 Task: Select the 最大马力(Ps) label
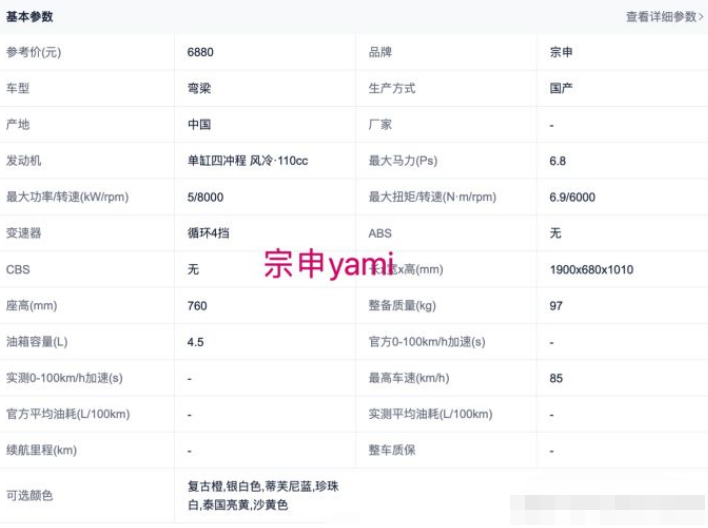[x=403, y=161]
